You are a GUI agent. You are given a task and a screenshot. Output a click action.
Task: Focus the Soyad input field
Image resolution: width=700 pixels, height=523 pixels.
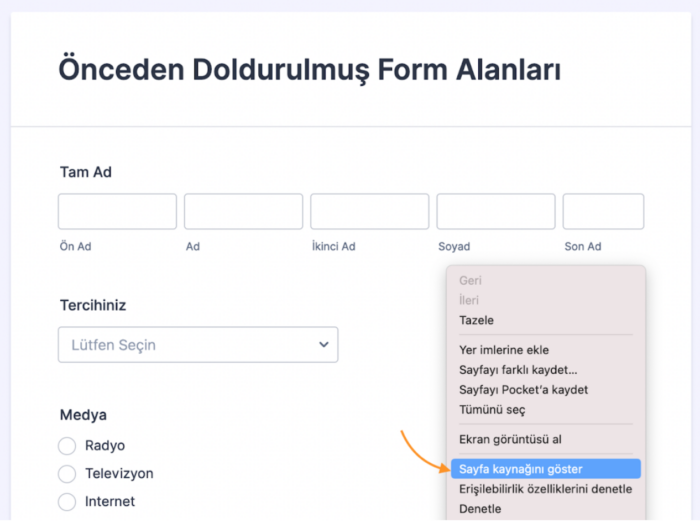pyautogui.click(x=495, y=212)
